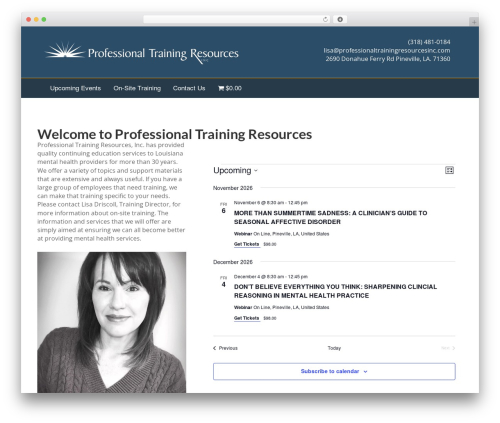This screenshot has width=500, height=423.
Task: Open Don't Believe Everything You Think event
Action: pyautogui.click(x=335, y=291)
